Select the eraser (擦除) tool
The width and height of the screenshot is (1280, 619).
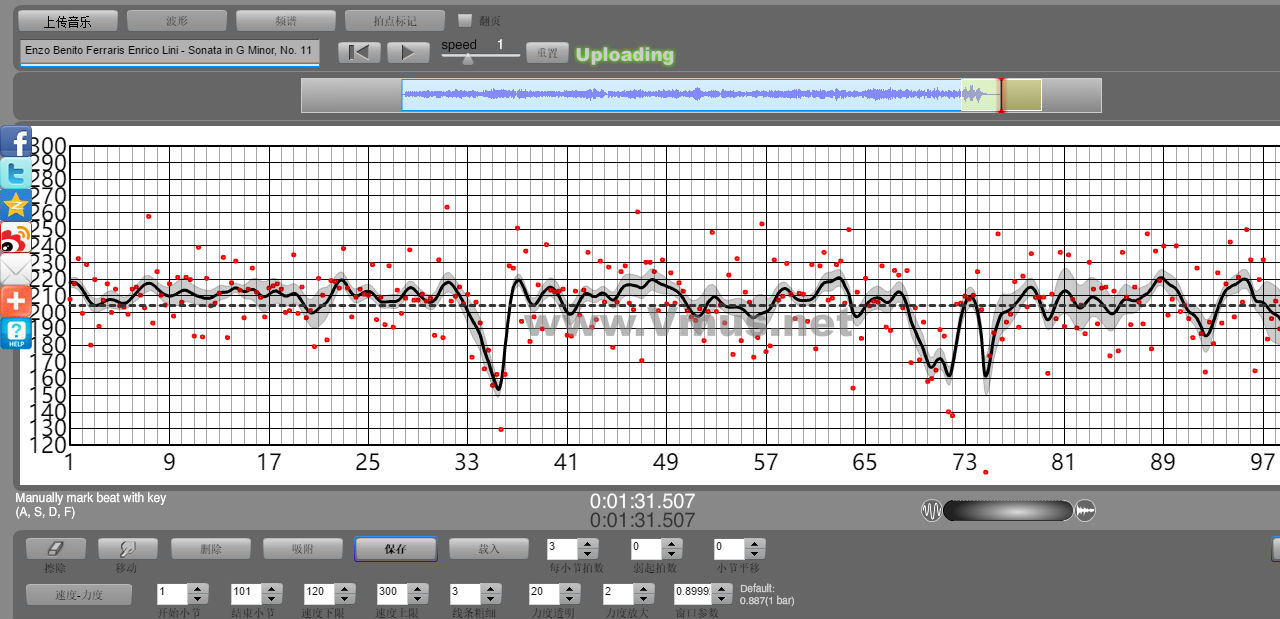(55, 549)
